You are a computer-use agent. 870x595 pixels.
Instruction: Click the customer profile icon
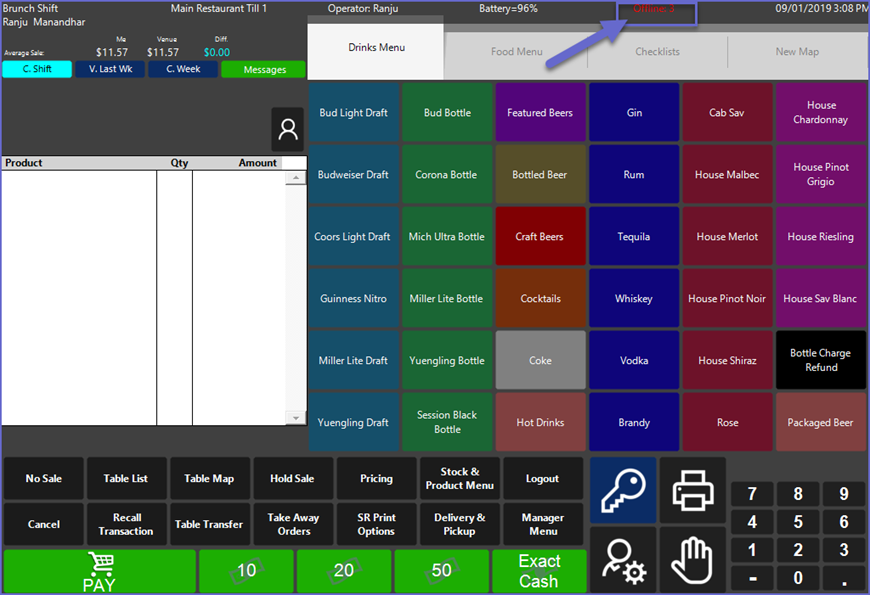point(288,130)
